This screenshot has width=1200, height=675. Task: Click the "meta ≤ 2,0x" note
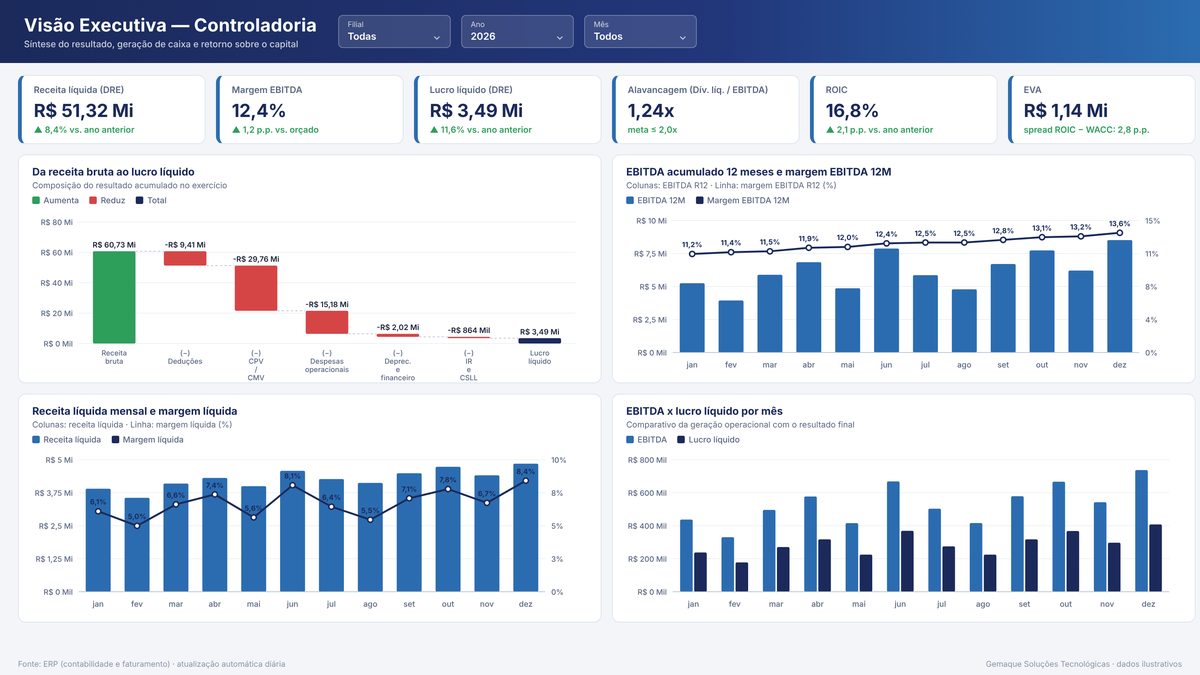pyautogui.click(x=652, y=130)
